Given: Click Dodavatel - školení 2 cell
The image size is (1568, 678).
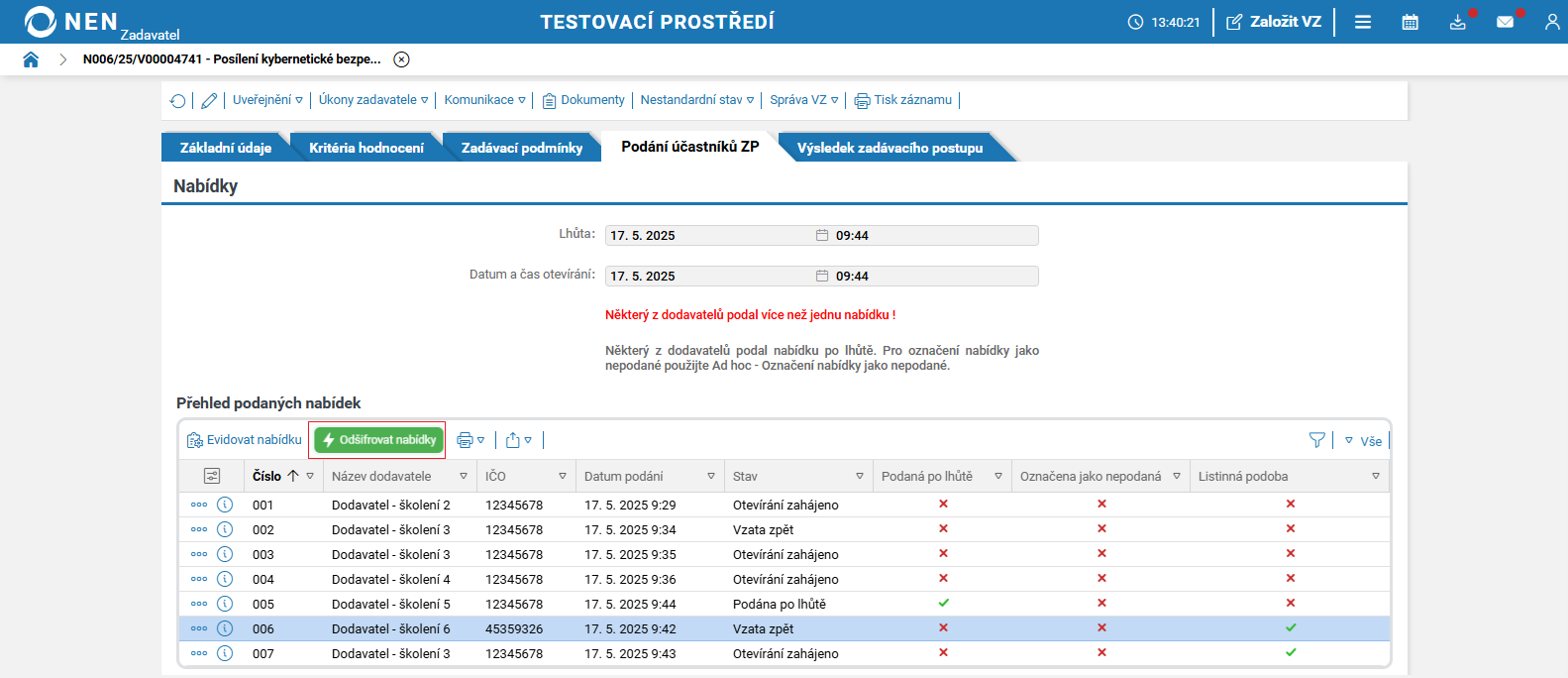Looking at the screenshot, I should tap(391, 505).
